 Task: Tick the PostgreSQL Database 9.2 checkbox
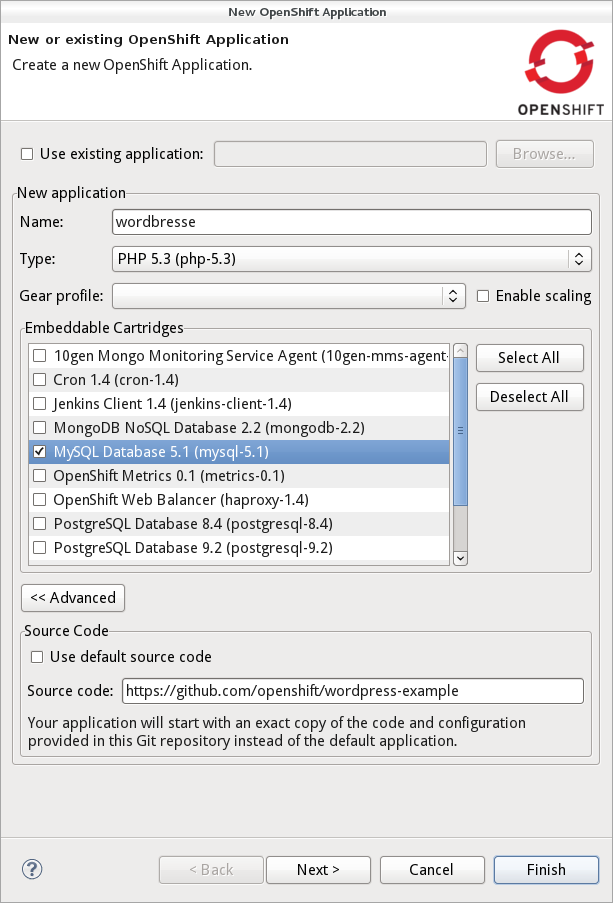tap(39, 548)
